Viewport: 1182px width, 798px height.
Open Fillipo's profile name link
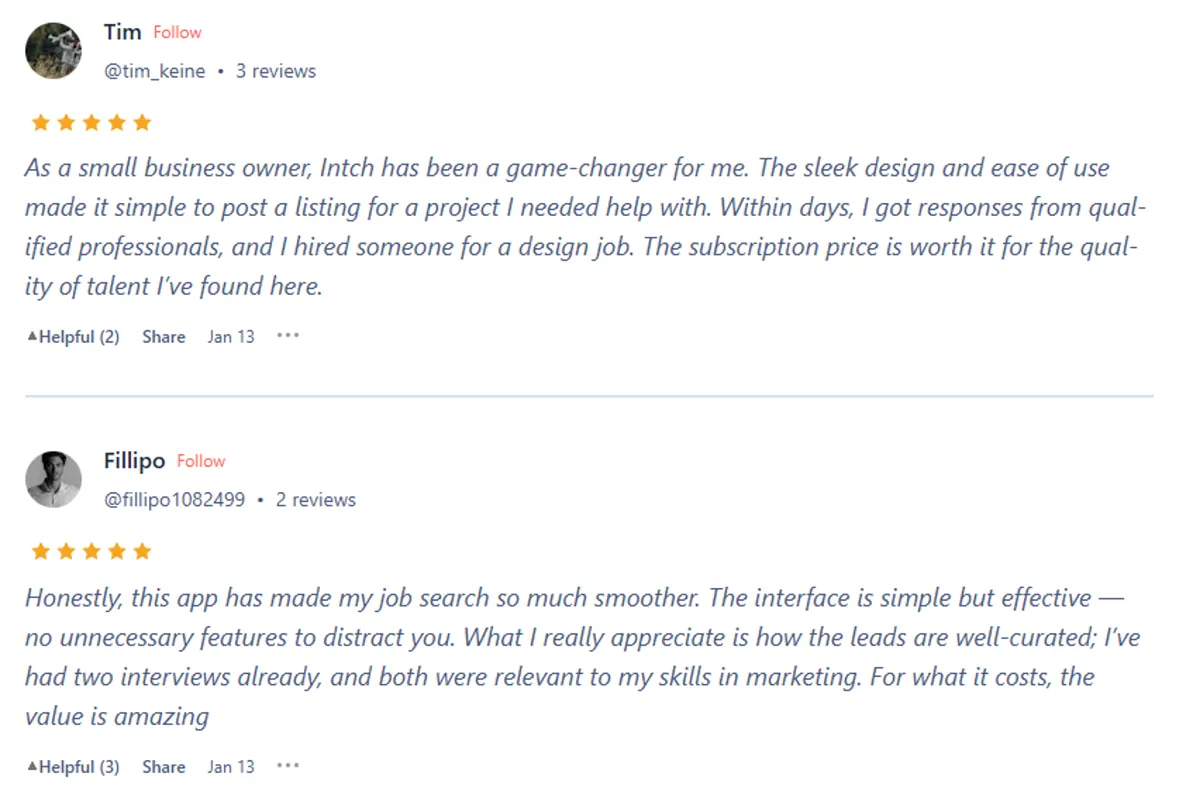(x=134, y=461)
